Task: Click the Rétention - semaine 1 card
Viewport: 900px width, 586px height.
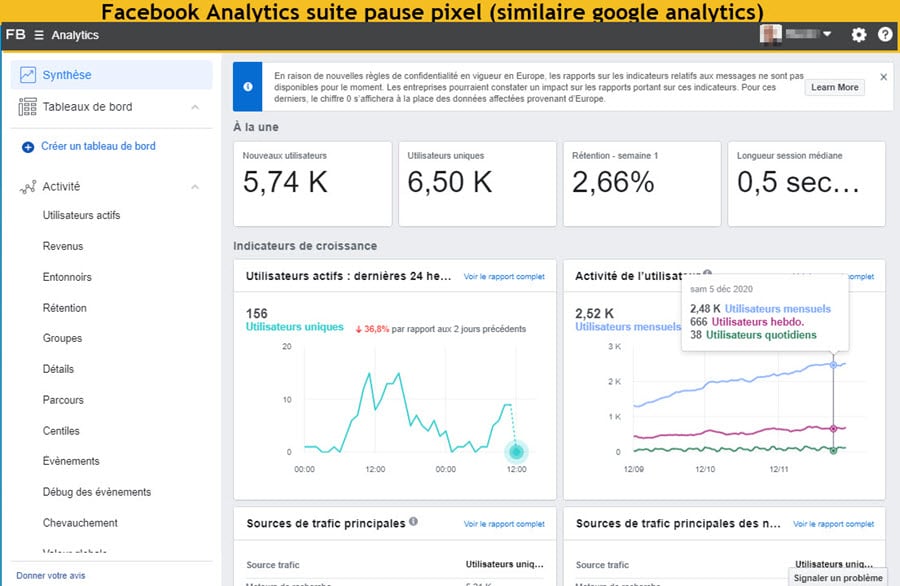Action: click(642, 184)
